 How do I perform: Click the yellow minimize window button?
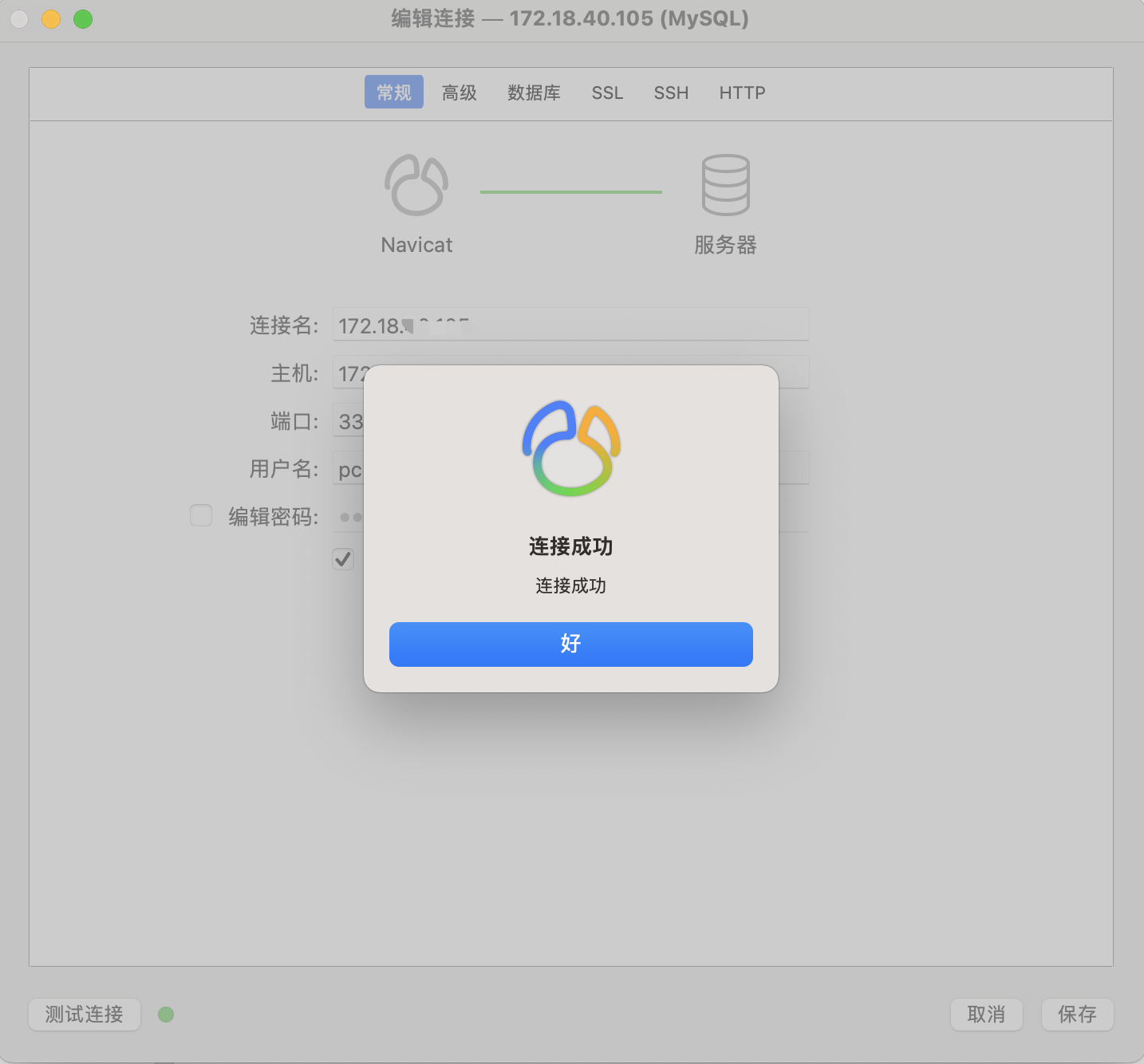pyautogui.click(x=51, y=19)
